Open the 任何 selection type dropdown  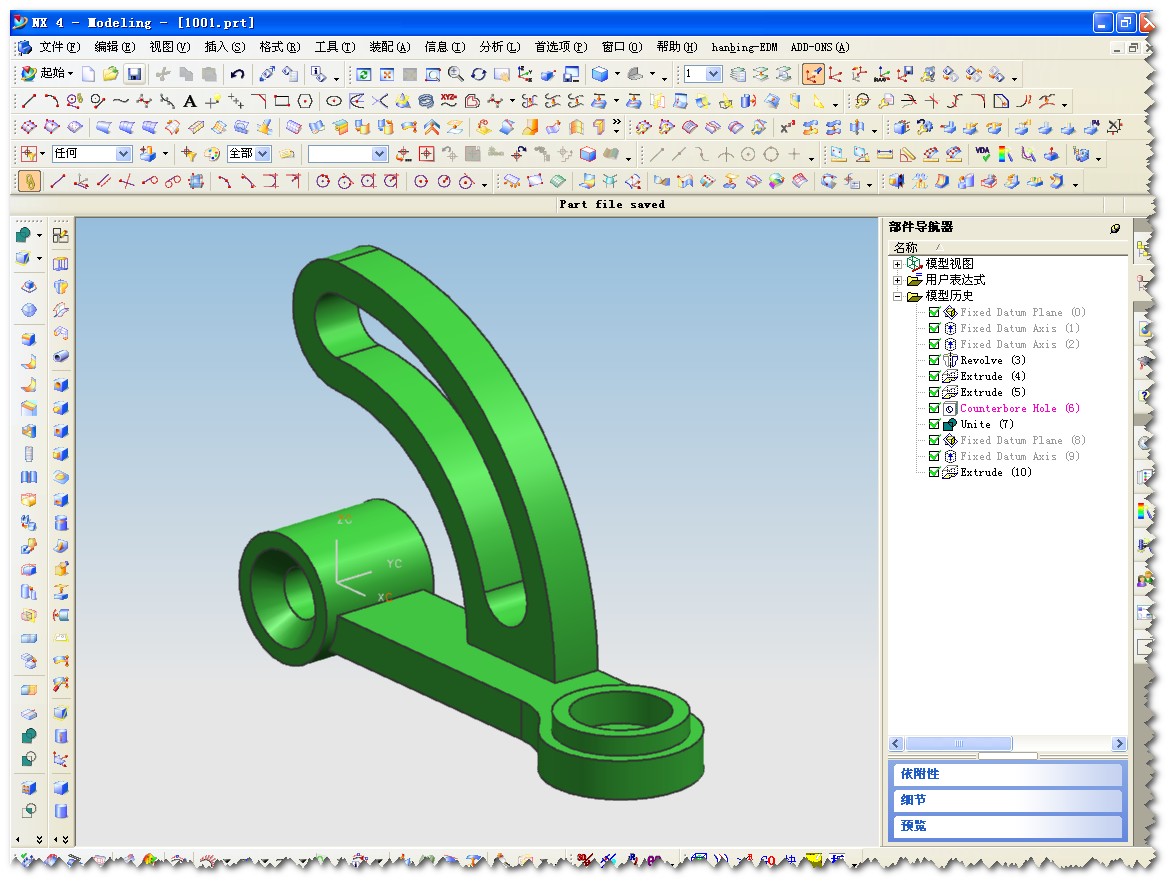pyautogui.click(x=123, y=154)
